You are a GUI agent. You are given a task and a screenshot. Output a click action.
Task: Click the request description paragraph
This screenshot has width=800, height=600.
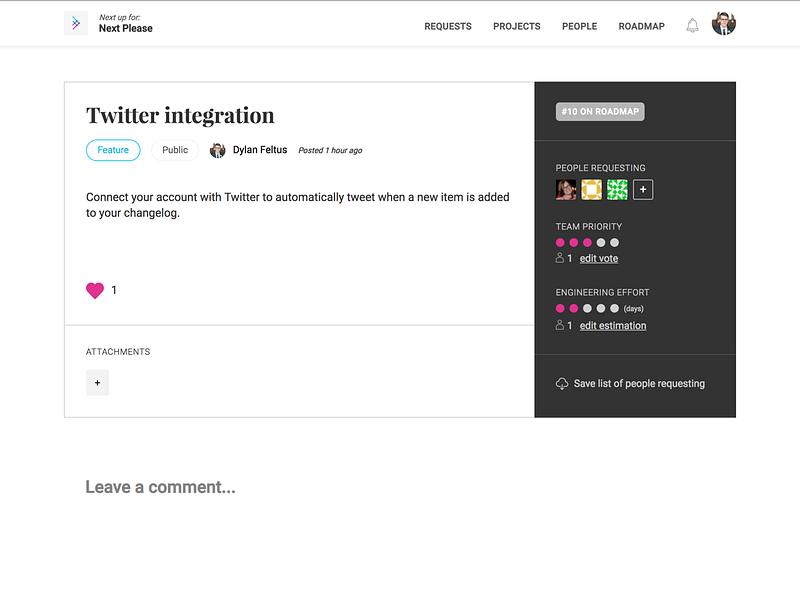[x=297, y=205]
